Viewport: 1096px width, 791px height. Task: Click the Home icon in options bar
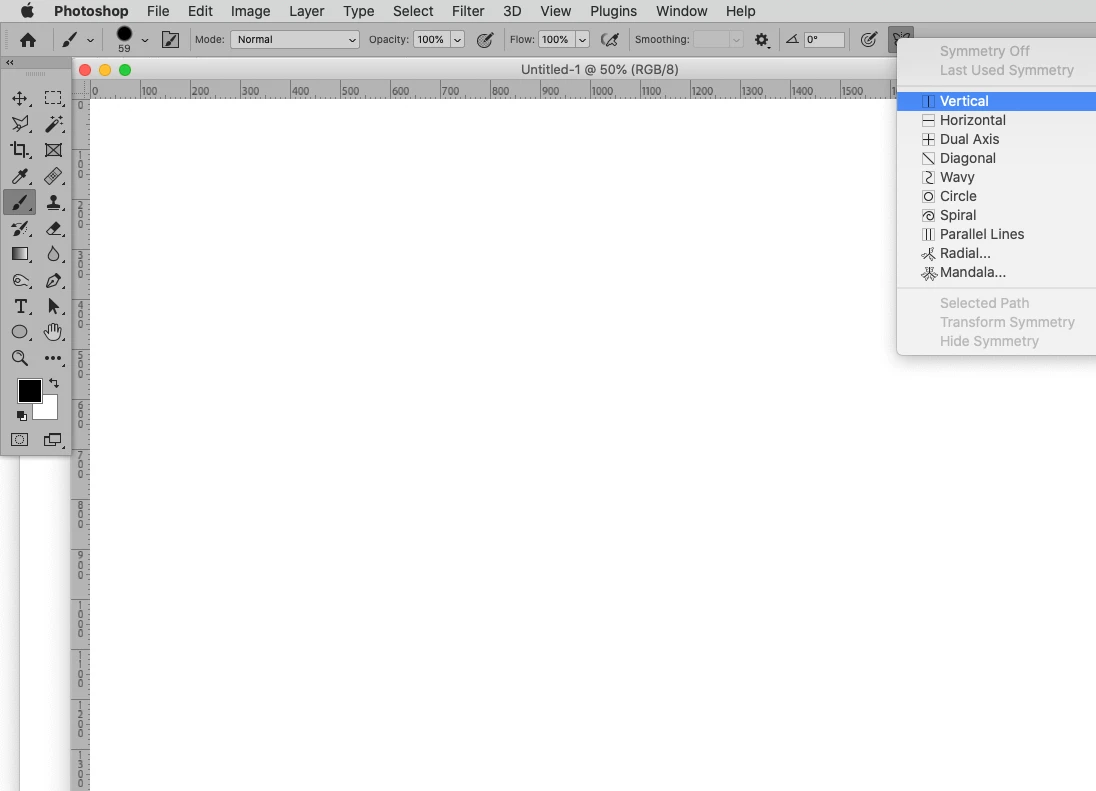click(x=28, y=40)
